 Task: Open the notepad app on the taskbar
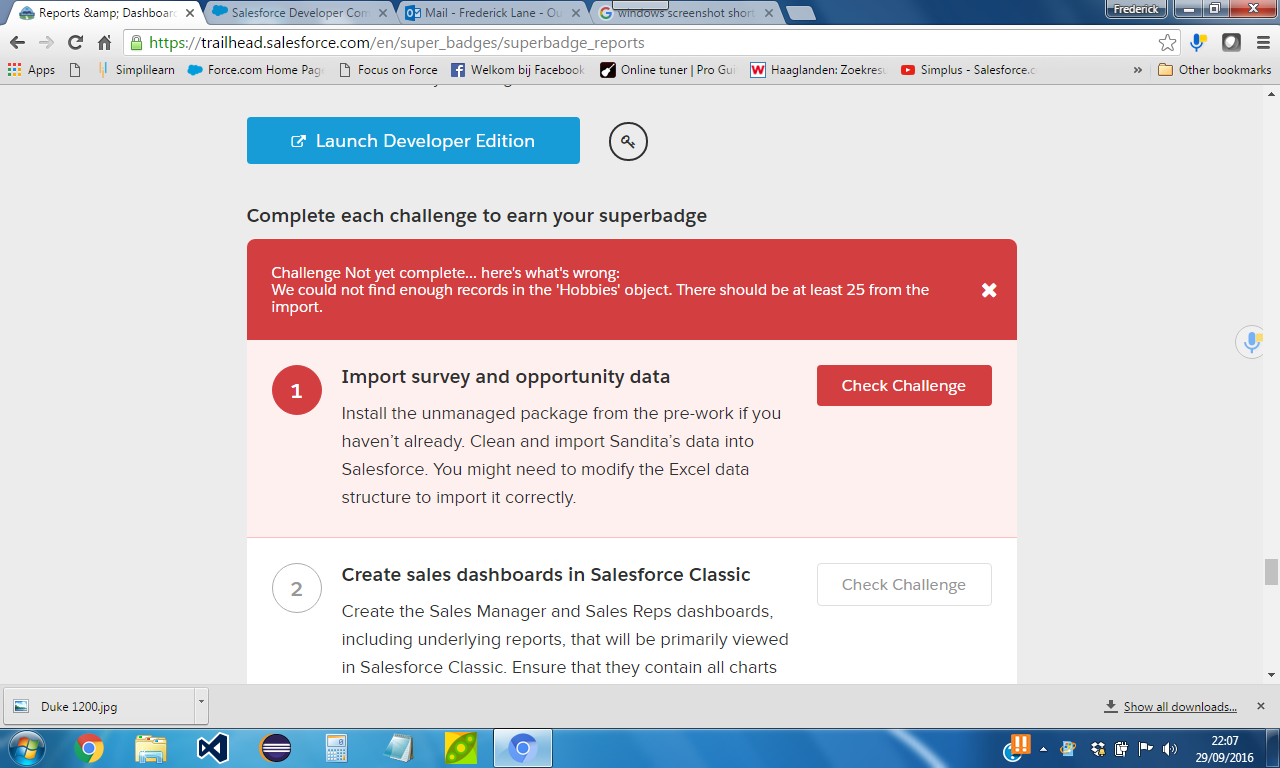[398, 748]
